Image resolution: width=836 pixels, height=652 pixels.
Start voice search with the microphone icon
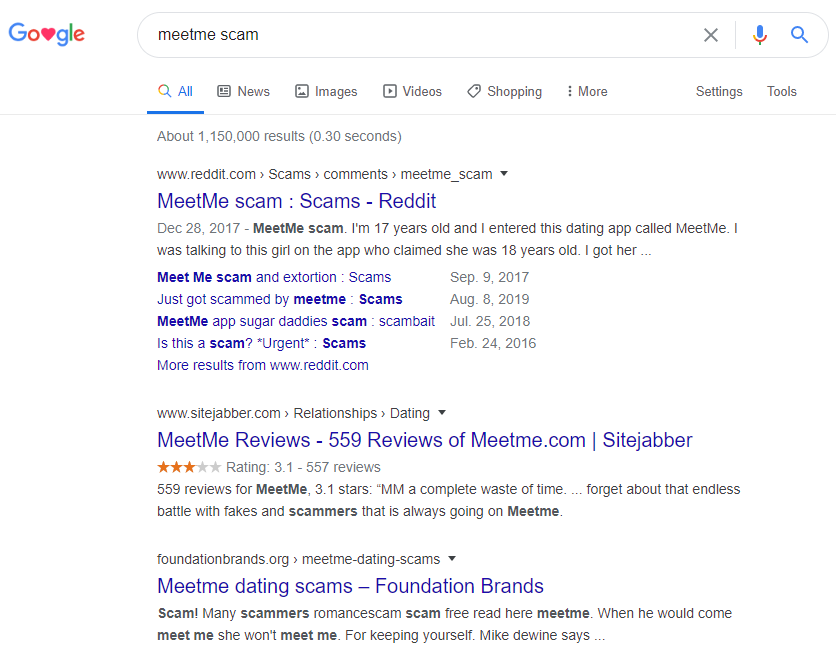pyautogui.click(x=760, y=35)
